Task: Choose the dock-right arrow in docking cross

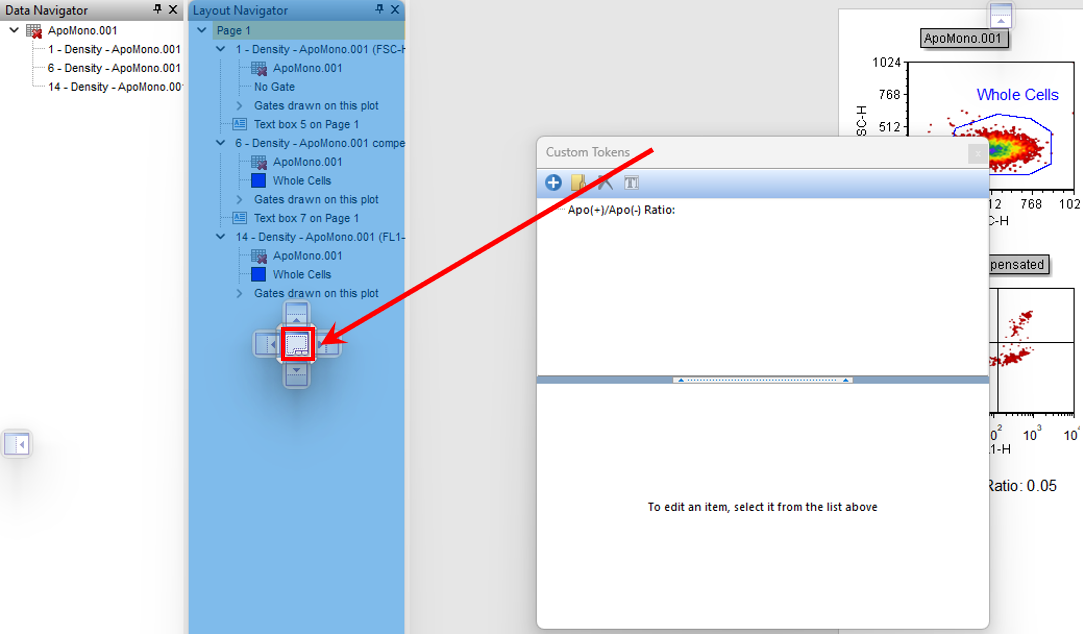Action: [329, 343]
